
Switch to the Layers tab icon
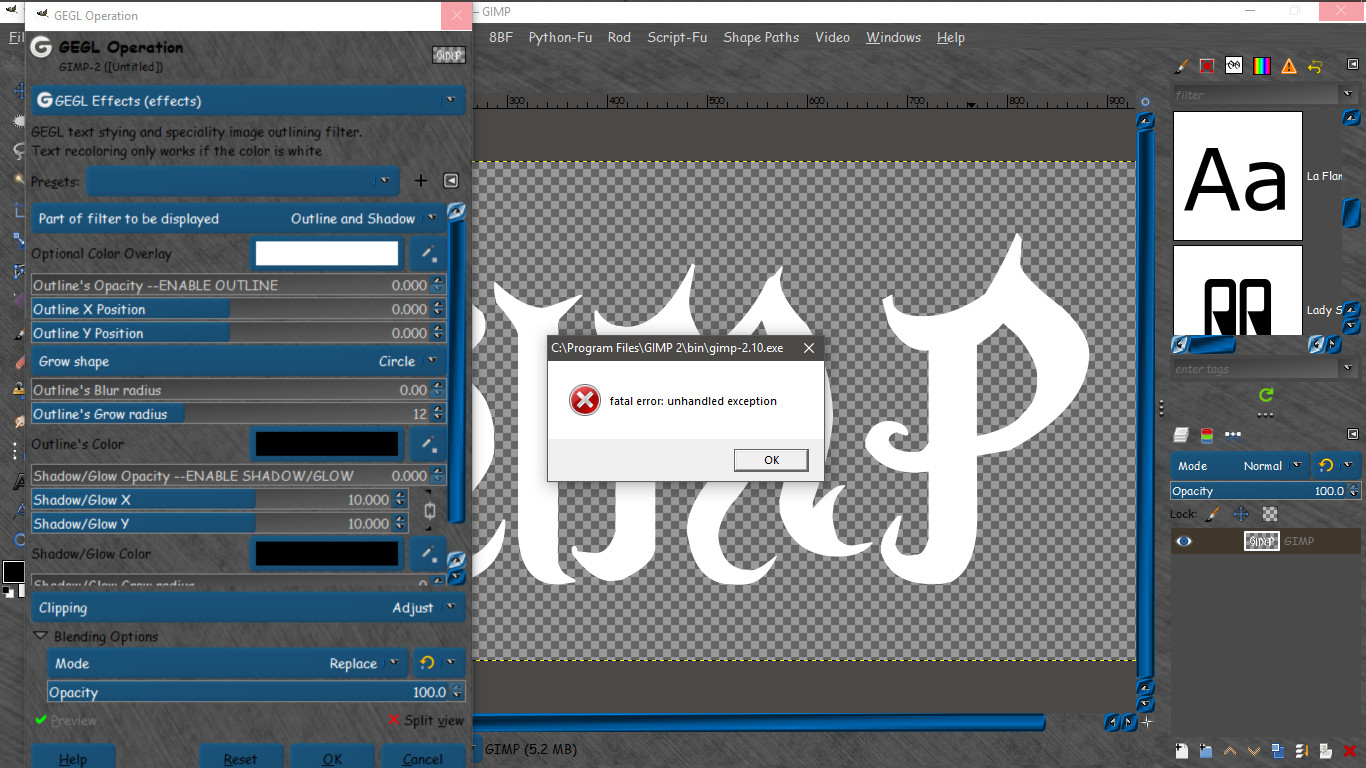click(x=1181, y=435)
